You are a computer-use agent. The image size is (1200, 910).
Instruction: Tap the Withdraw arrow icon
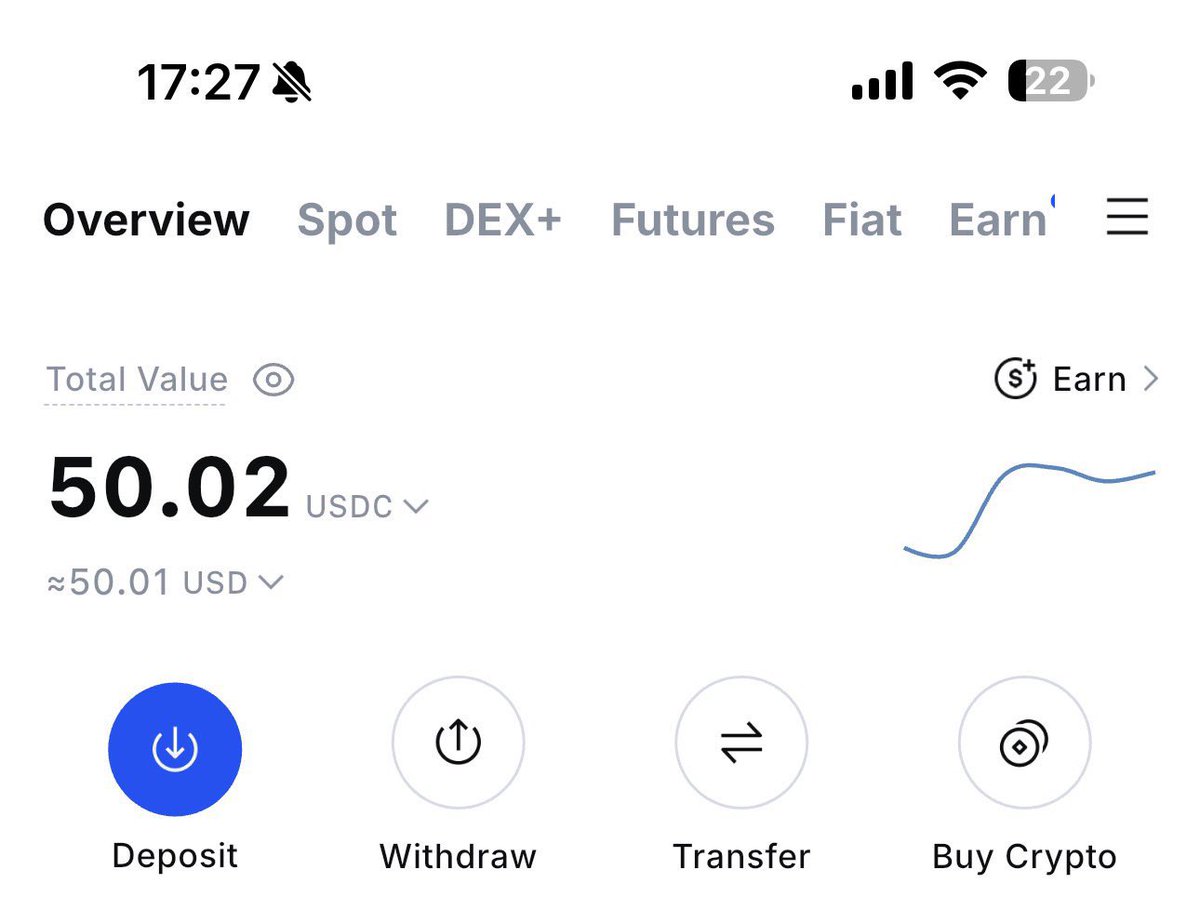click(x=458, y=745)
